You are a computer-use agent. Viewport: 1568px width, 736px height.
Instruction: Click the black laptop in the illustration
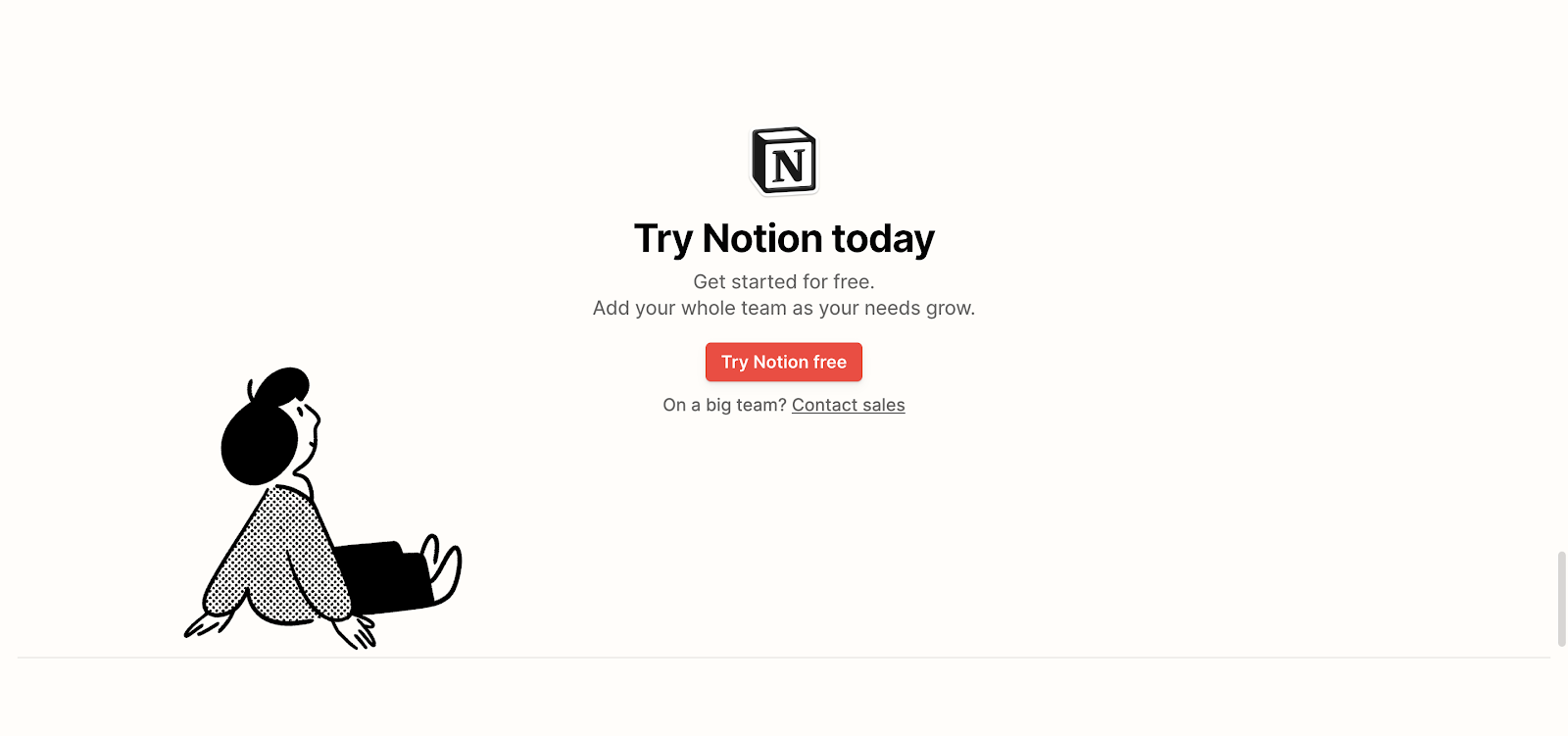click(382, 578)
